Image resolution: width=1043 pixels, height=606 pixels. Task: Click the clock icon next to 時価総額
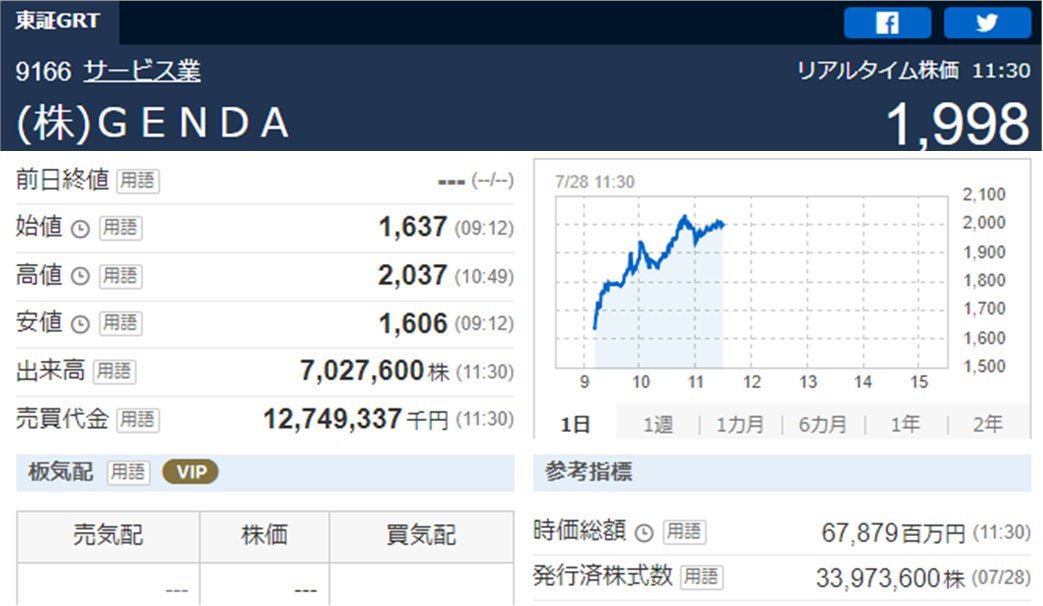coord(644,532)
